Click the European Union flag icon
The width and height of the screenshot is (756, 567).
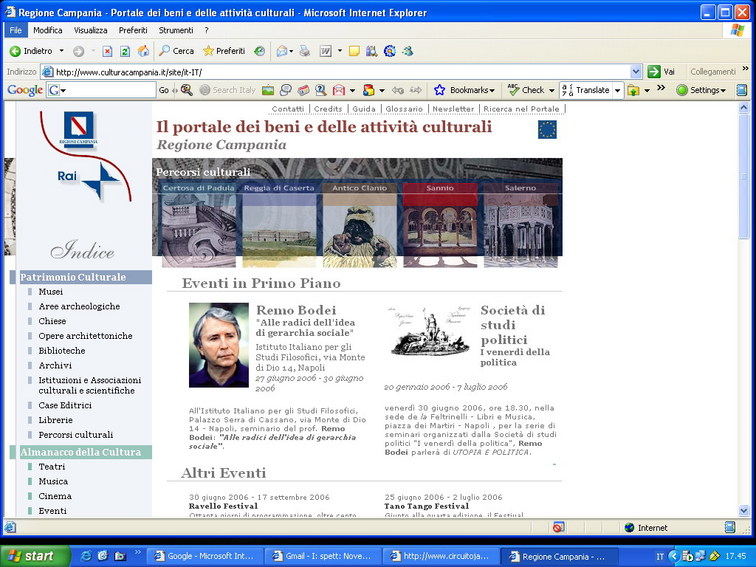[547, 130]
